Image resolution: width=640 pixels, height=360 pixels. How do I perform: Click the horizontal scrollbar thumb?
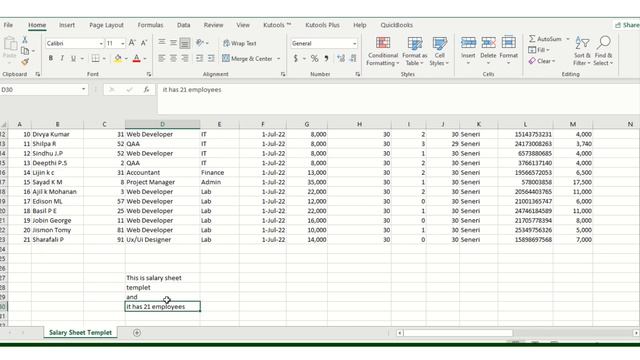click(x=458, y=333)
